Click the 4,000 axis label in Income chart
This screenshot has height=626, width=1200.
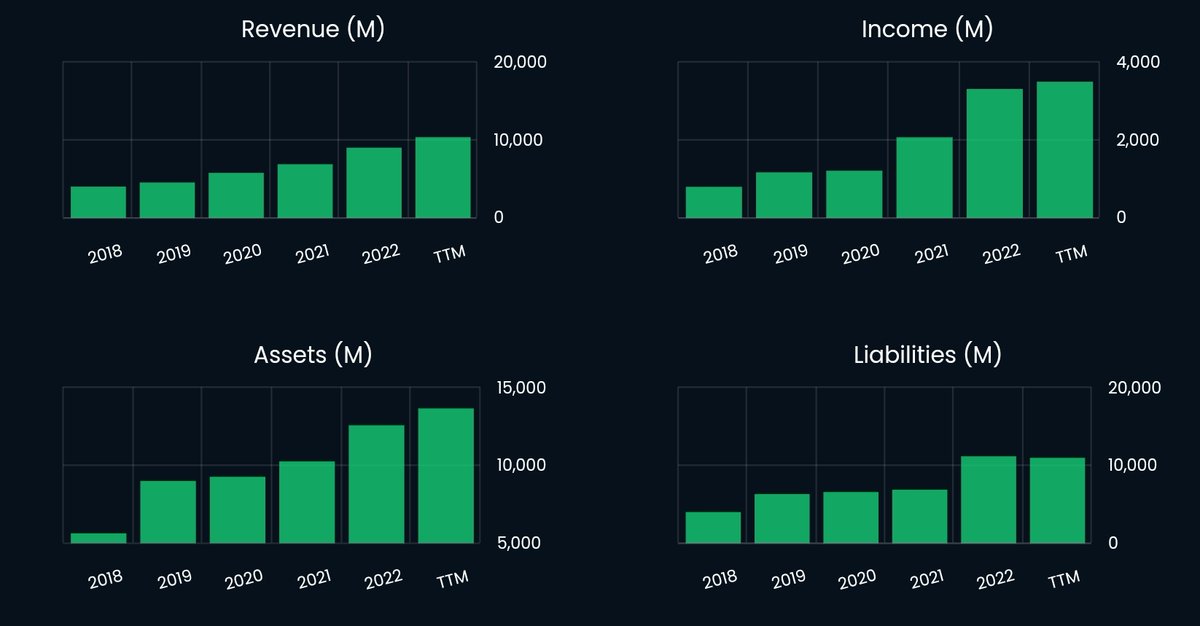tap(1137, 62)
